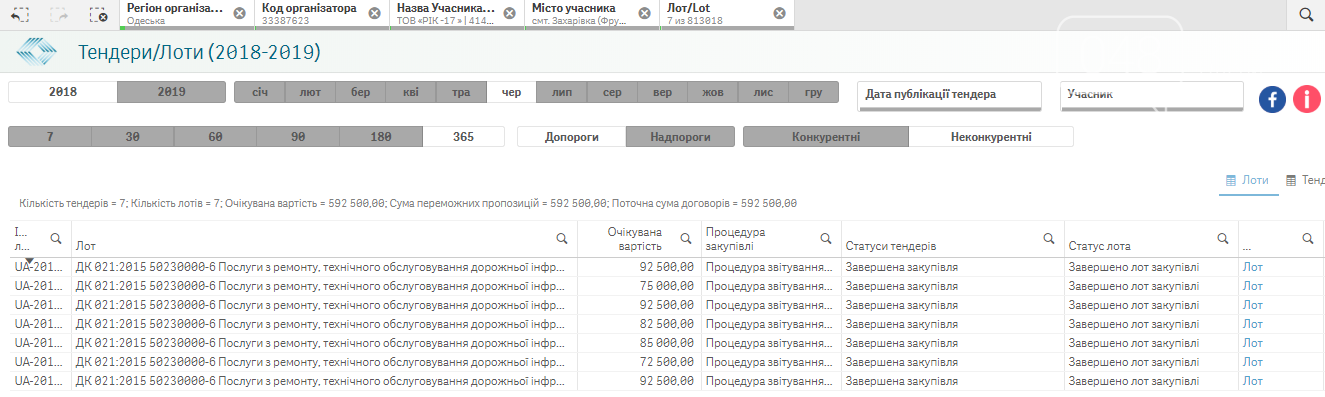
Task: Step back in selection history
Action: coord(20,14)
